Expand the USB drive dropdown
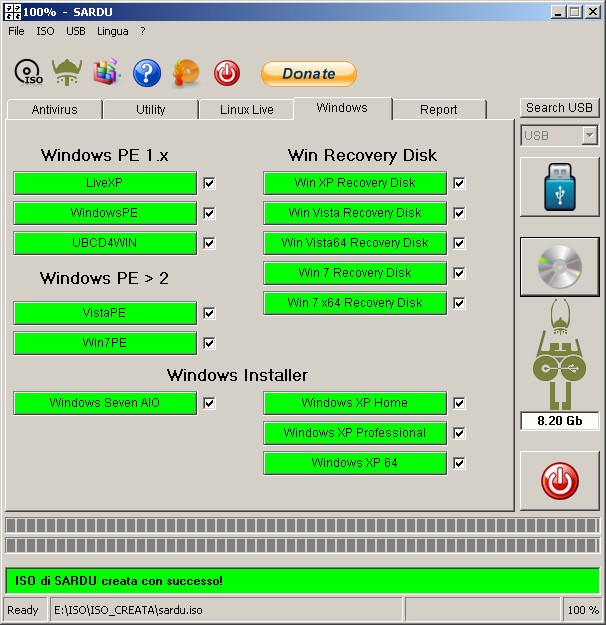Image resolution: width=606 pixels, height=625 pixels. (589, 136)
